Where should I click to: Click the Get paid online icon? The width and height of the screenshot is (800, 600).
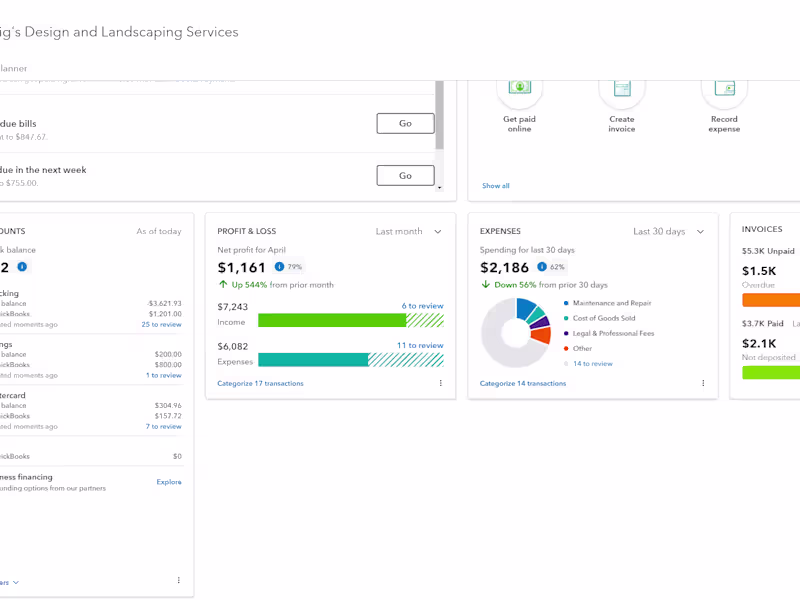click(519, 89)
